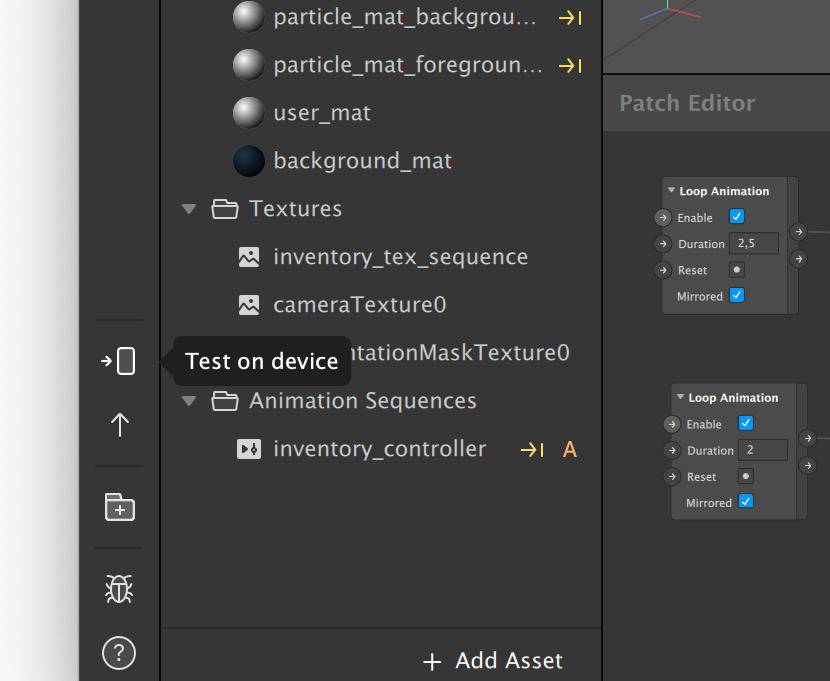Image resolution: width=830 pixels, height=681 pixels.
Task: Click the arrow icon beside particle_mat_foreground
Action: (x=570, y=66)
